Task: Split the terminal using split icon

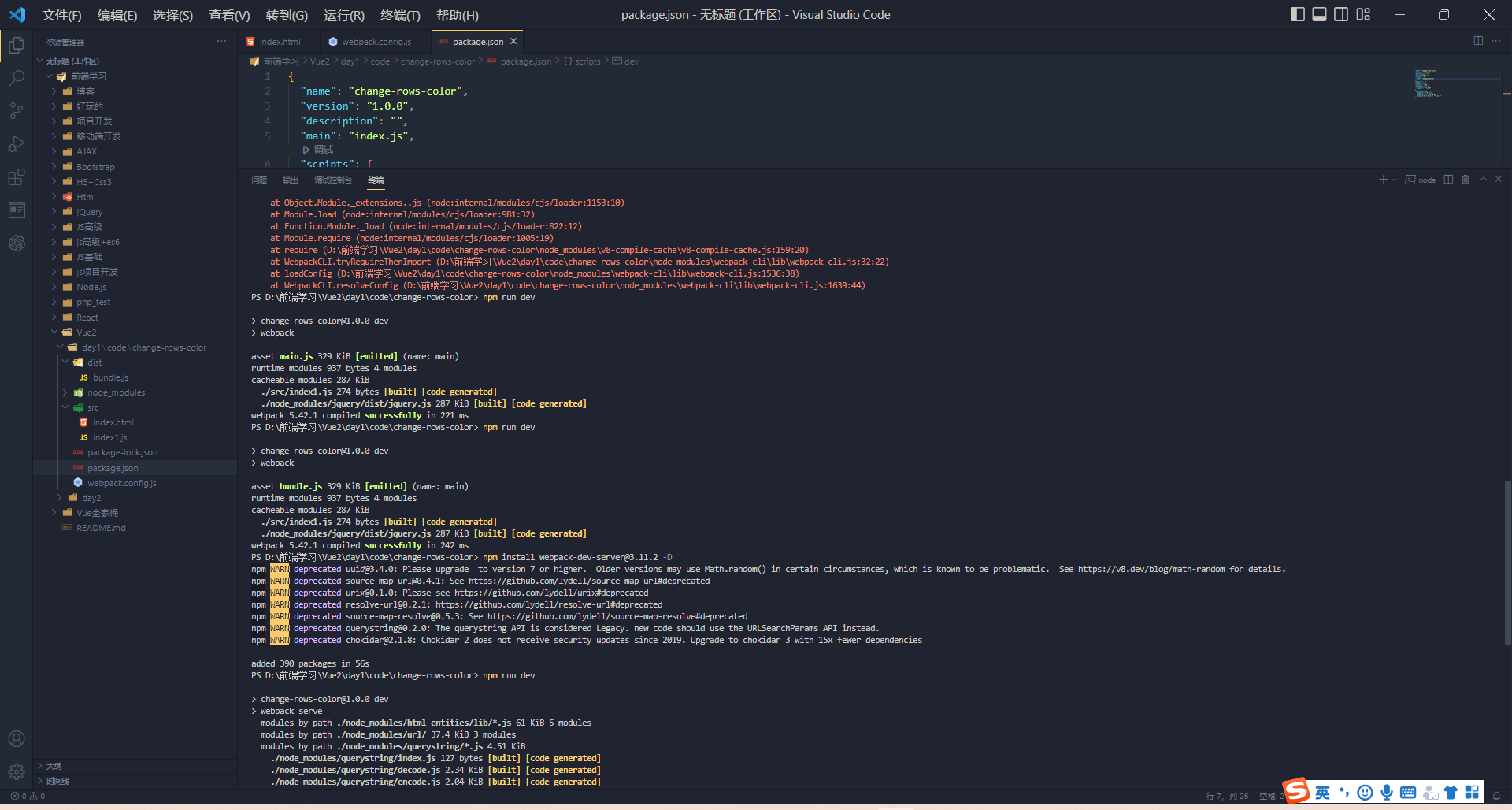Action: pos(1449,180)
